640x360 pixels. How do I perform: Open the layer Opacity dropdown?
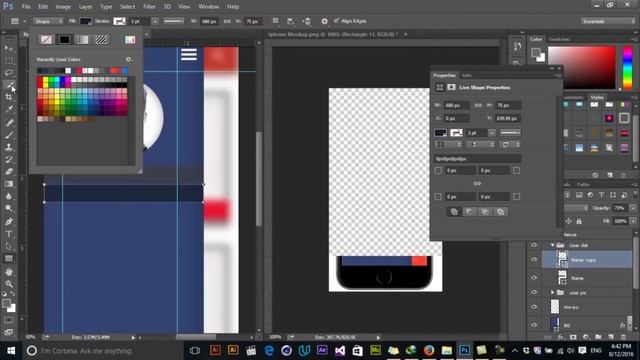633,208
